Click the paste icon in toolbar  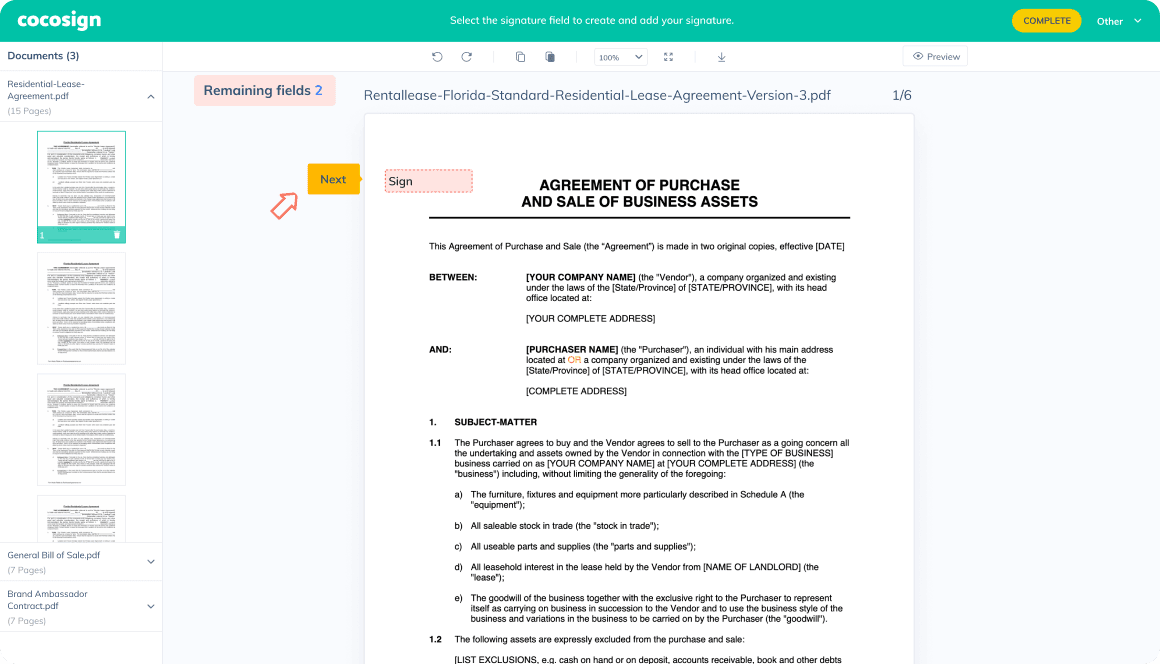pos(550,57)
